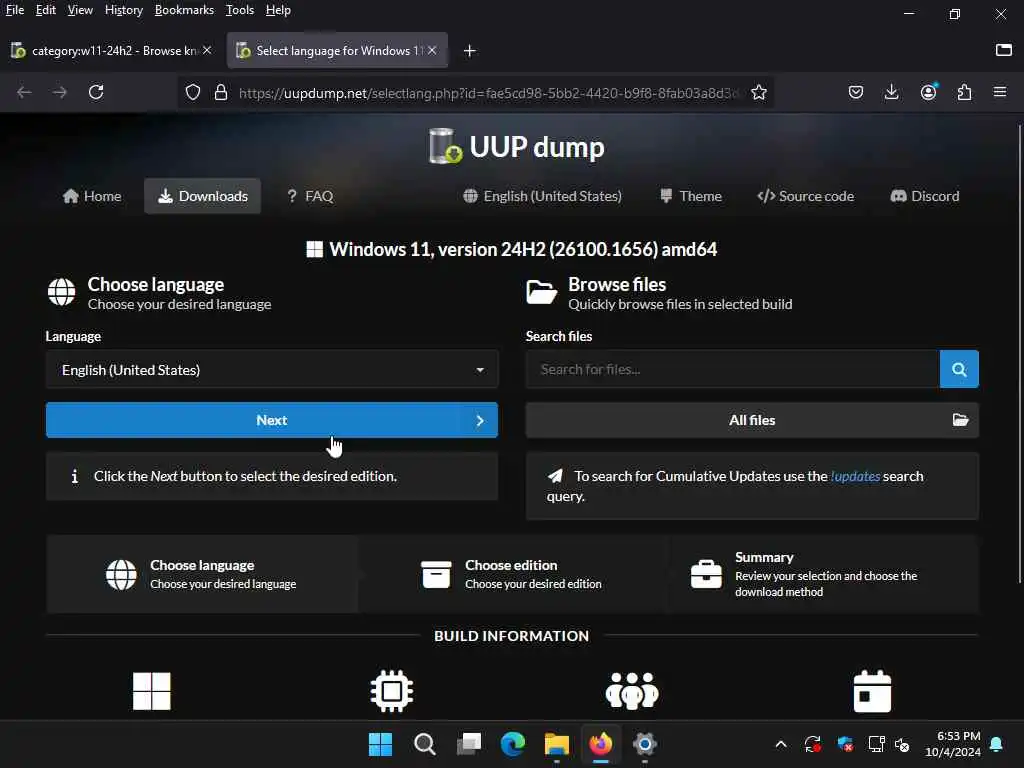
Task: Go to the Home page link
Action: click(92, 196)
